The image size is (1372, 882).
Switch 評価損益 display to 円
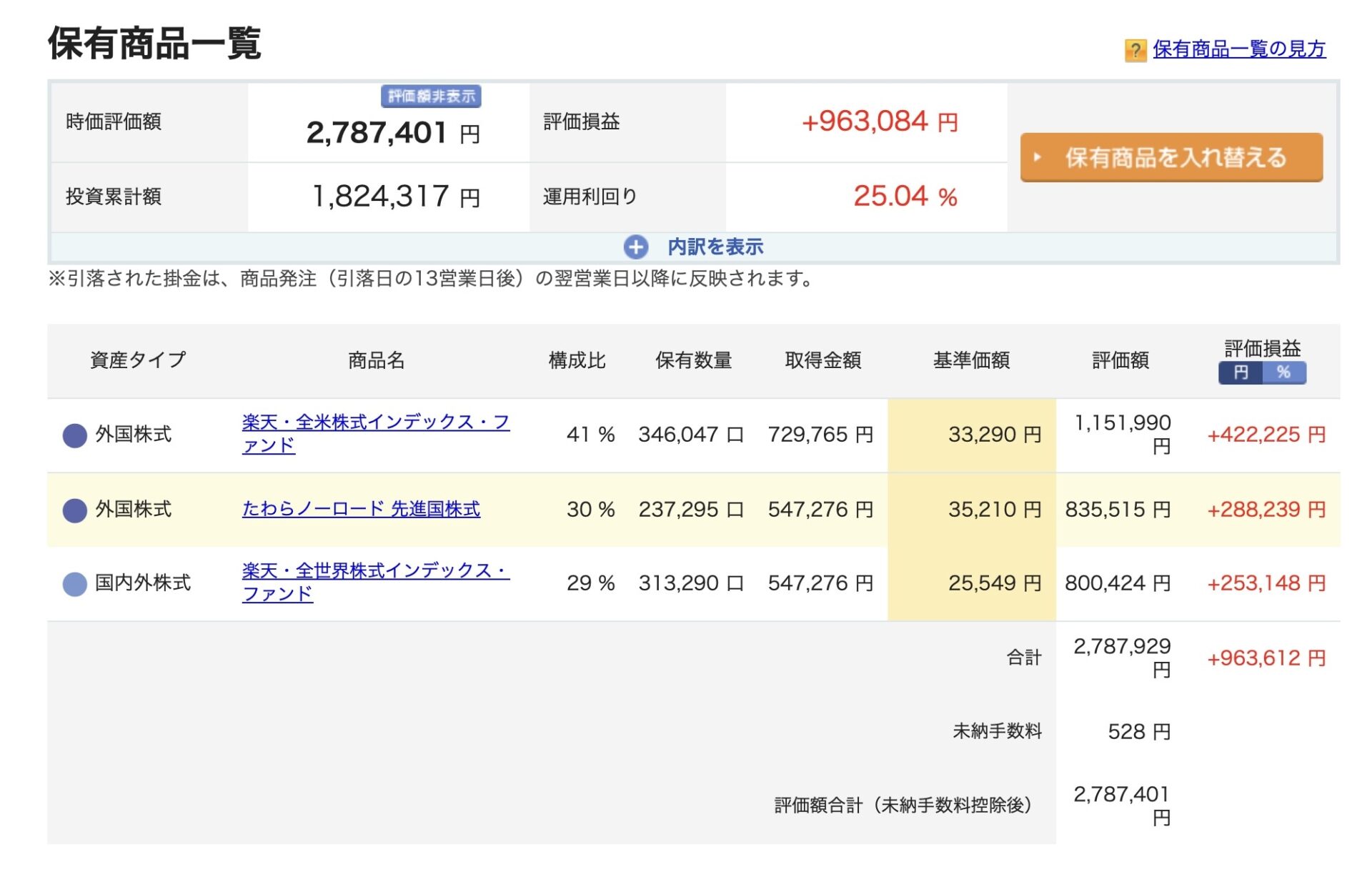tap(1241, 372)
